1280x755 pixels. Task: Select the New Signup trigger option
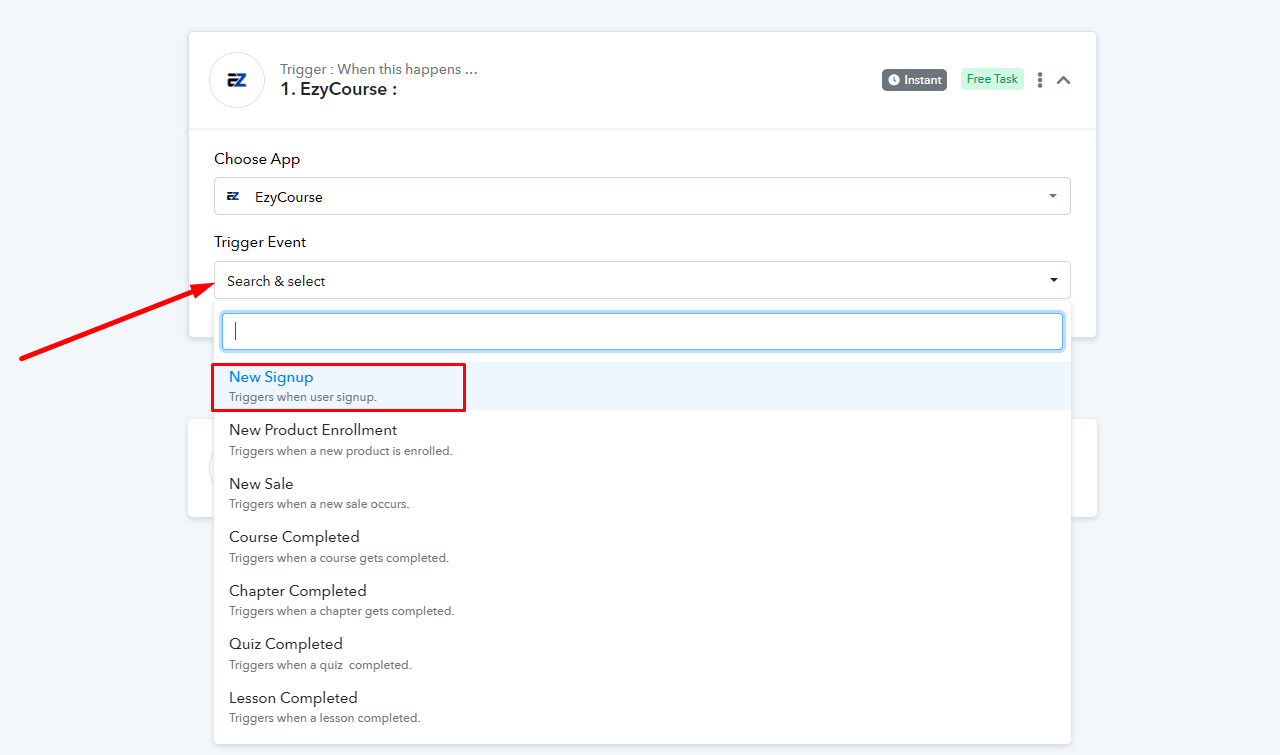click(x=642, y=386)
